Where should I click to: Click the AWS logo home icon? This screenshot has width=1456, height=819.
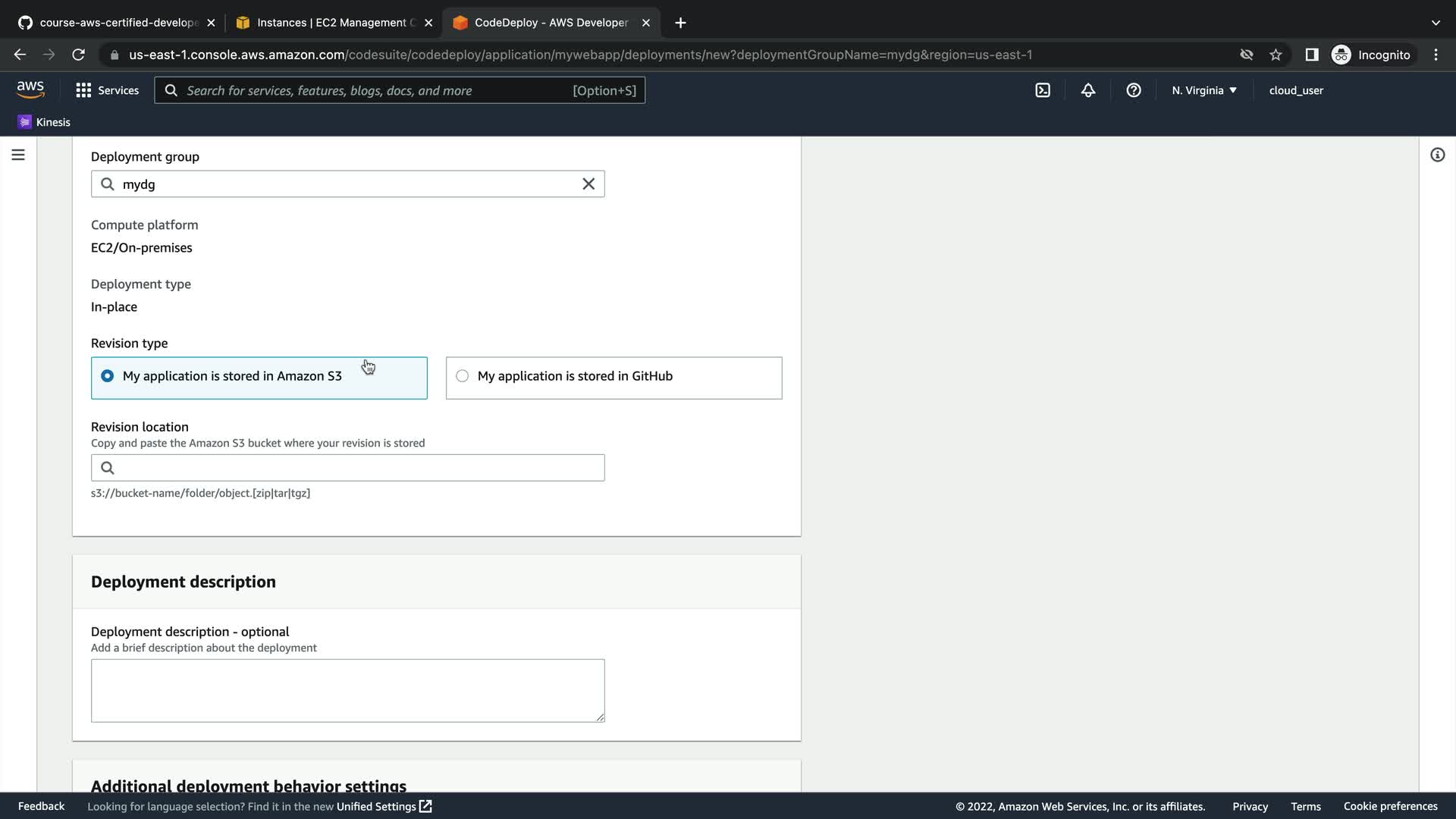tap(30, 89)
